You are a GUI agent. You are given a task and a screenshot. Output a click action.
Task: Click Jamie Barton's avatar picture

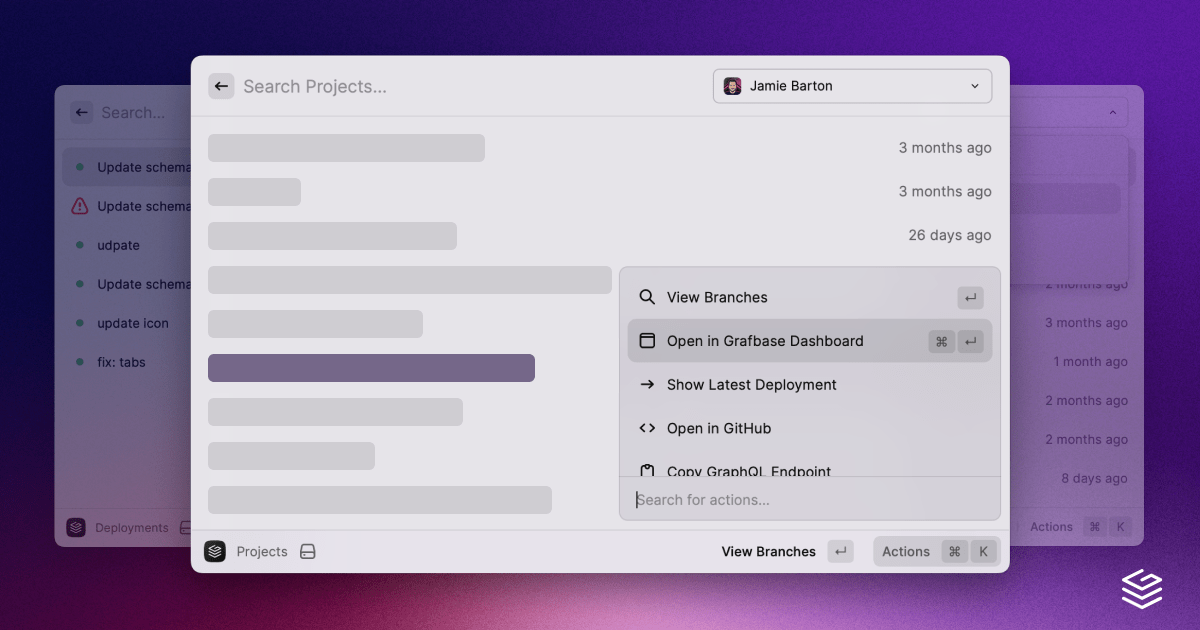(733, 86)
